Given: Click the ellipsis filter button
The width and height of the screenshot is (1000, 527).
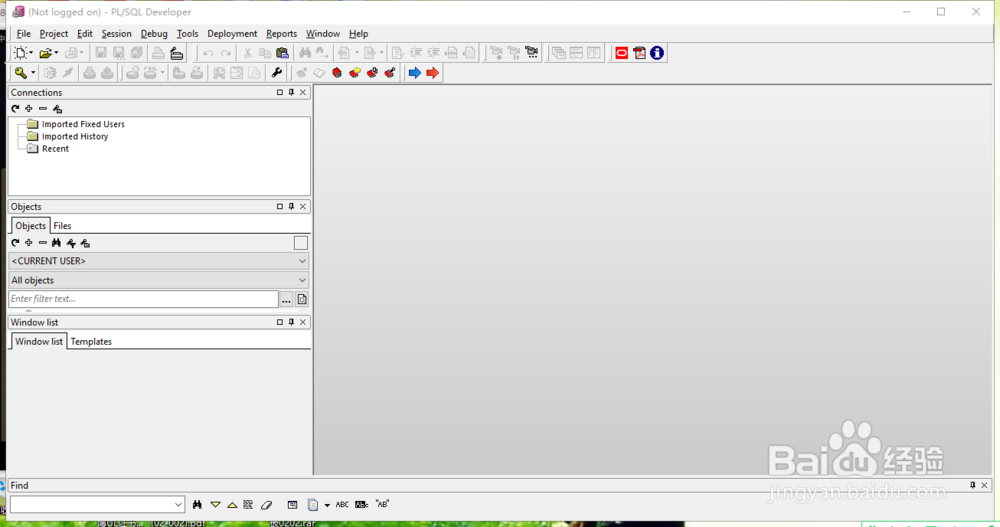Looking at the screenshot, I should click(286, 299).
